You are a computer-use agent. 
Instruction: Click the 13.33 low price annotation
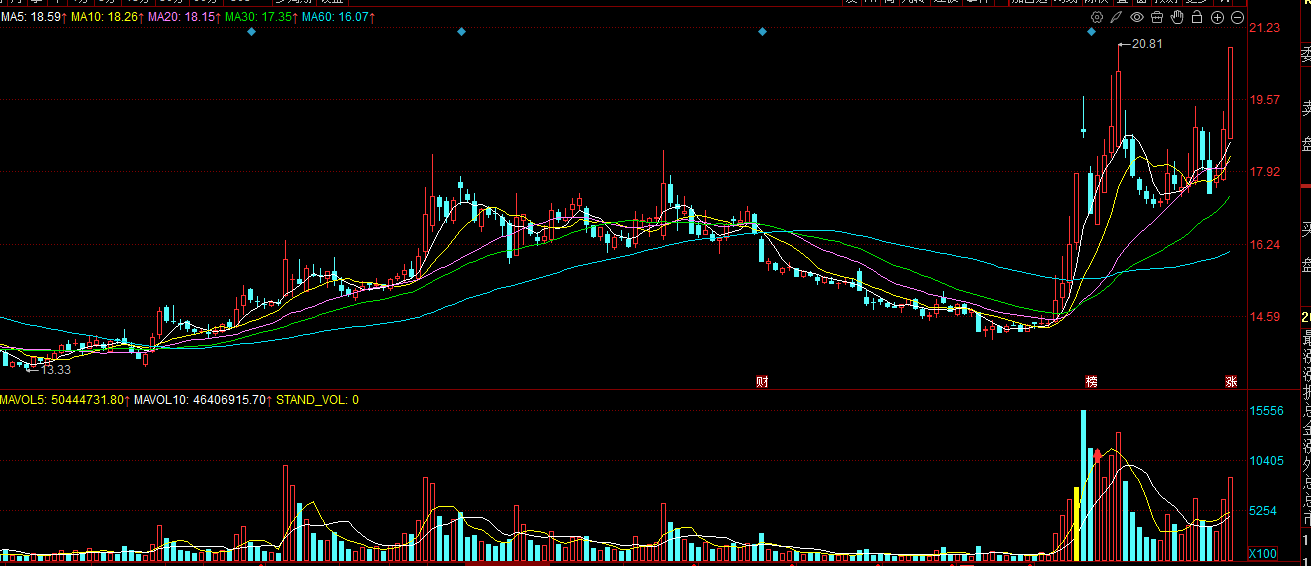click(x=56, y=369)
